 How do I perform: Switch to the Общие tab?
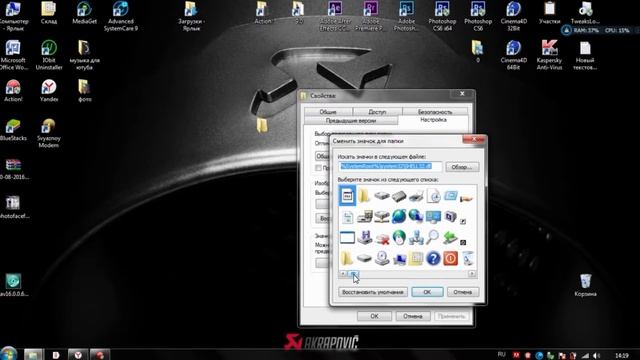[328, 111]
